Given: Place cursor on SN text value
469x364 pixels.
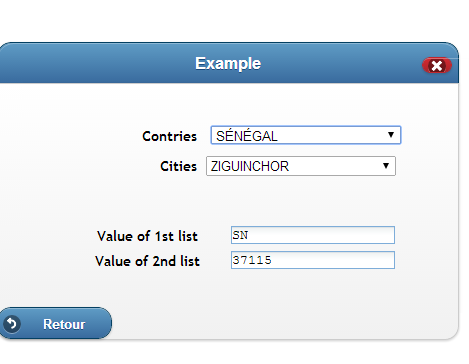Looking at the screenshot, I should [240, 235].
